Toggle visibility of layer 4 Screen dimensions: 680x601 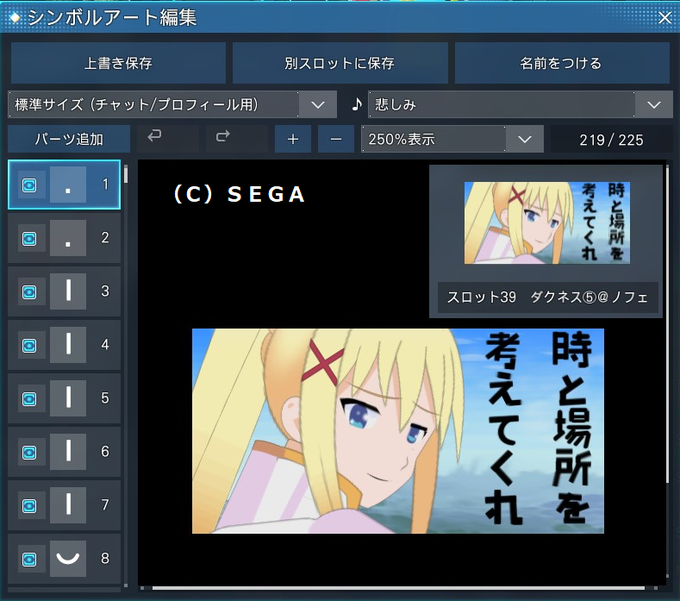29,346
